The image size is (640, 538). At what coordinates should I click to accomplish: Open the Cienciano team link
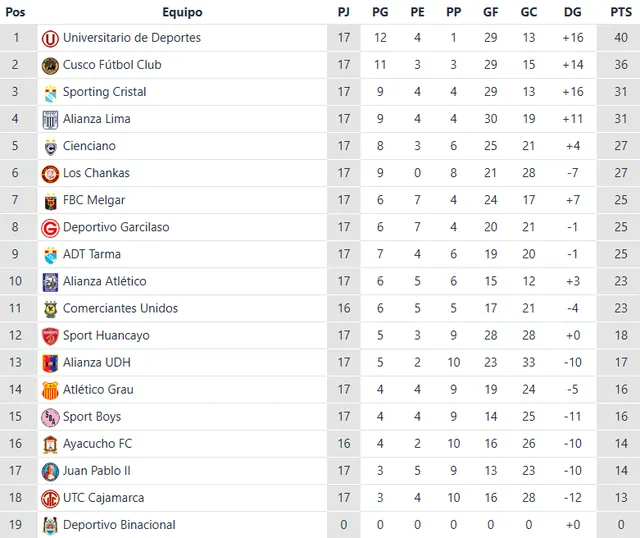[89, 146]
